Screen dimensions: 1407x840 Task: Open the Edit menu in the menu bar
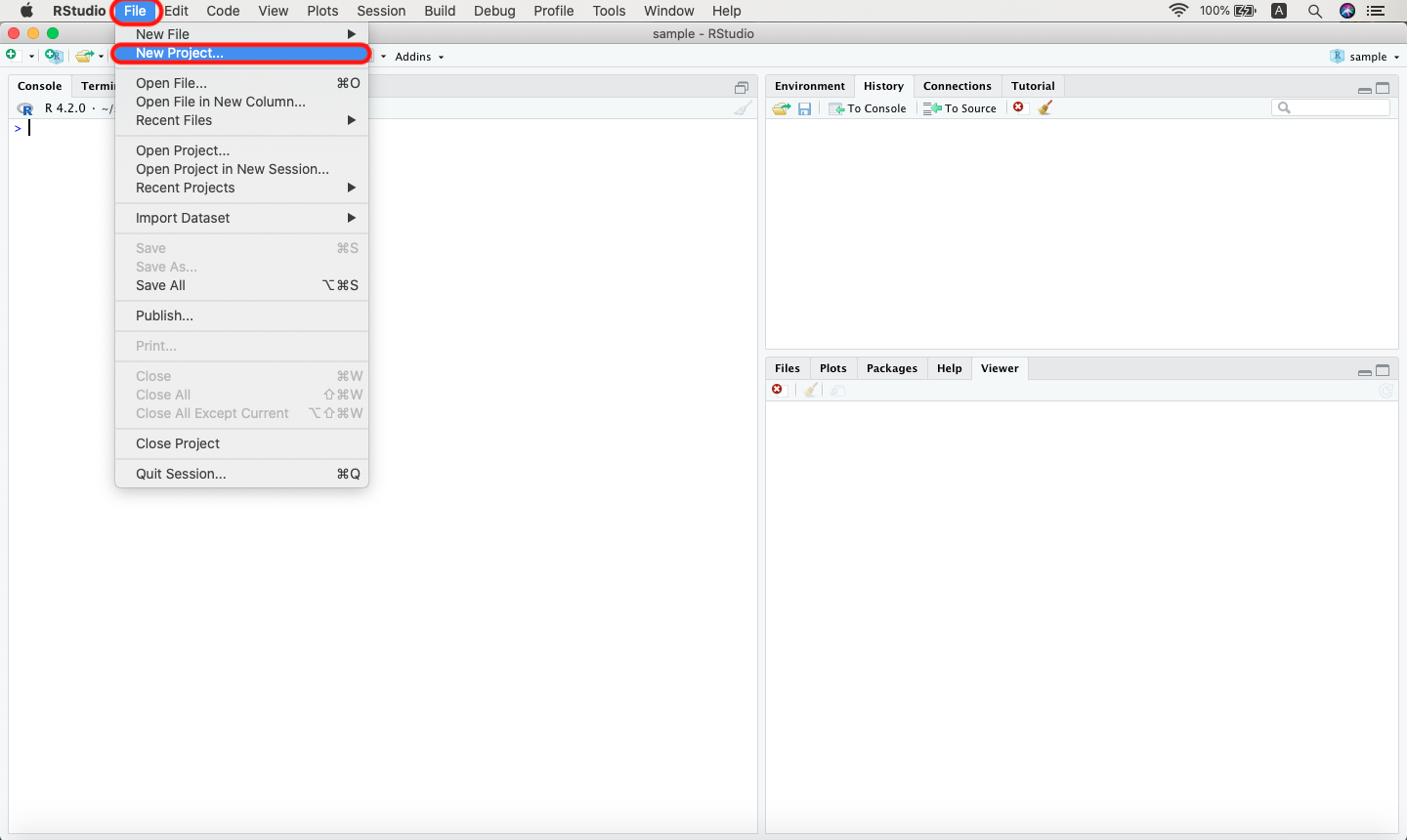click(x=176, y=11)
